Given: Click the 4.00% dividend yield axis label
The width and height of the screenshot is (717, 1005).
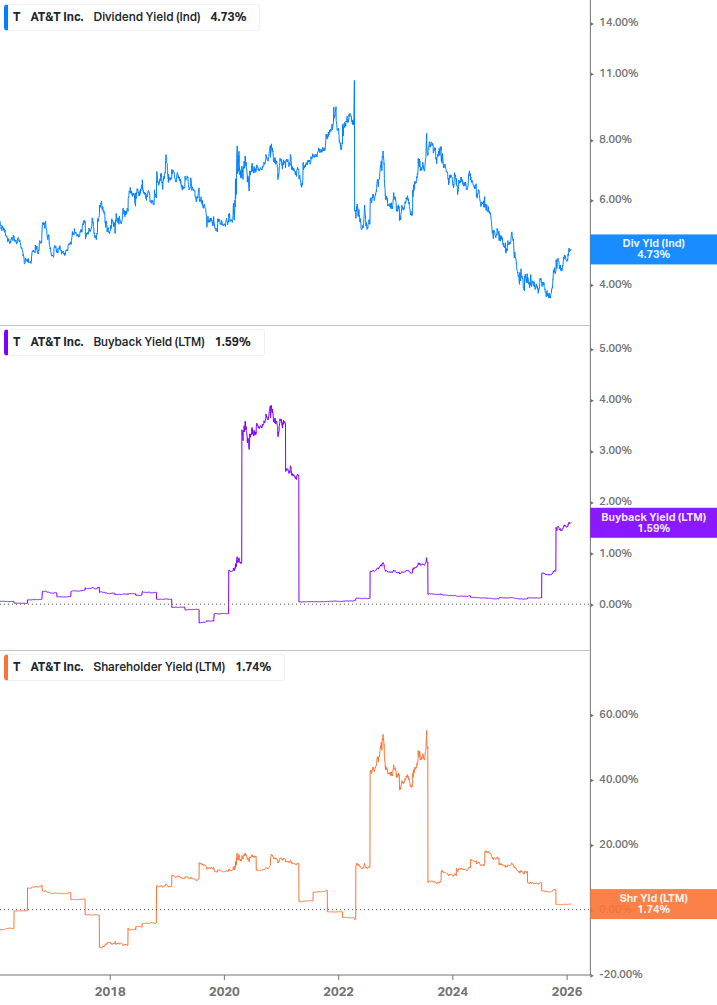Looking at the screenshot, I should (615, 285).
